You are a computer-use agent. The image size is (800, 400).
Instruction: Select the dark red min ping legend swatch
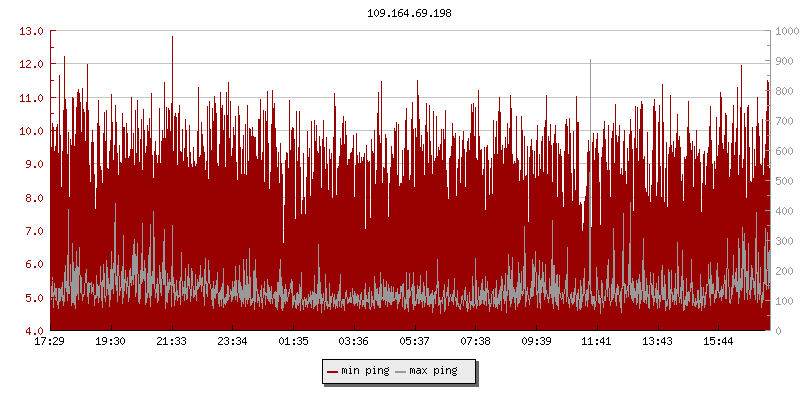click(x=332, y=371)
